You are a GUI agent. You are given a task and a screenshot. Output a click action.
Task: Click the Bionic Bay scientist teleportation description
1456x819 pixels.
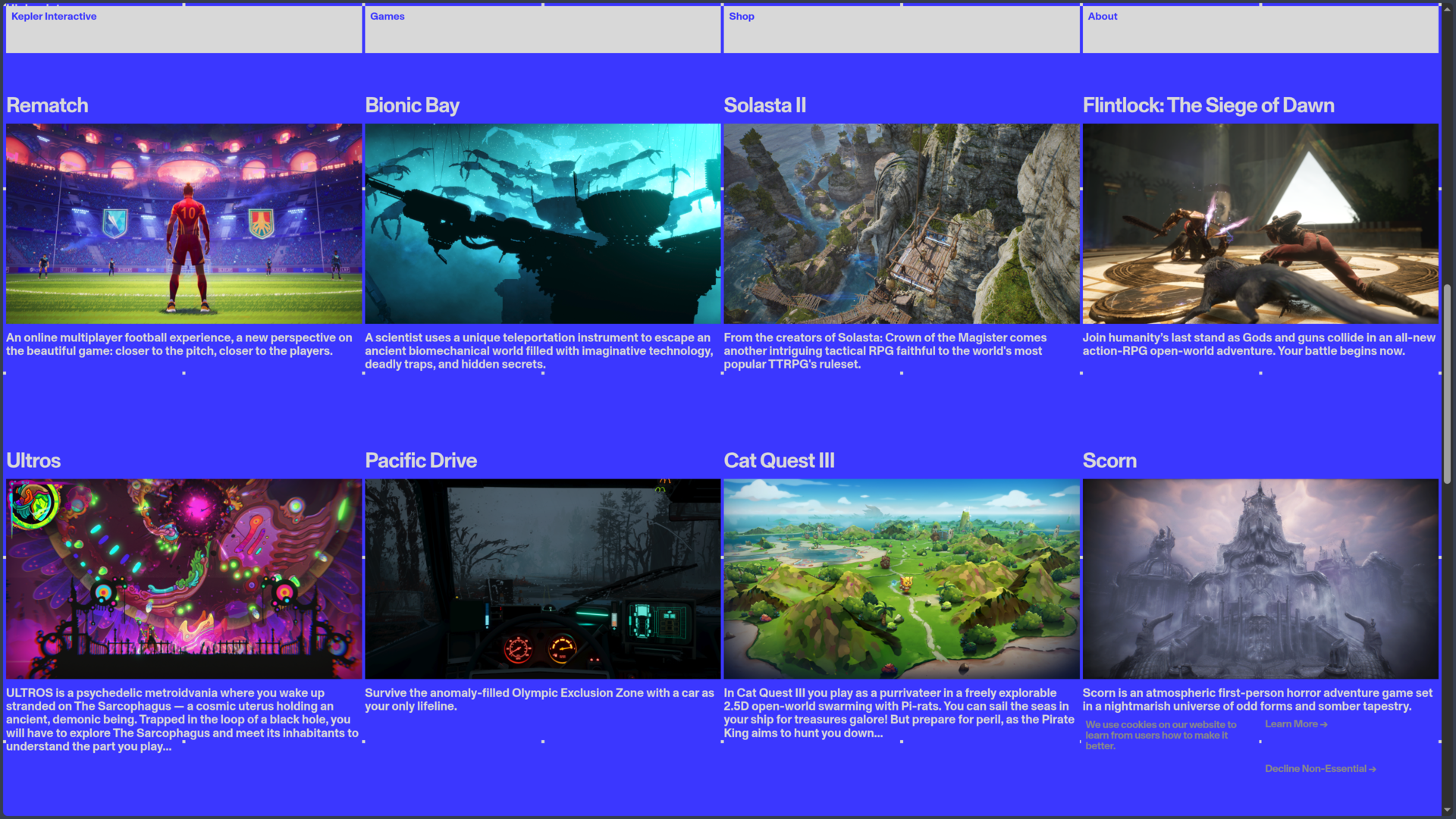[x=539, y=351]
